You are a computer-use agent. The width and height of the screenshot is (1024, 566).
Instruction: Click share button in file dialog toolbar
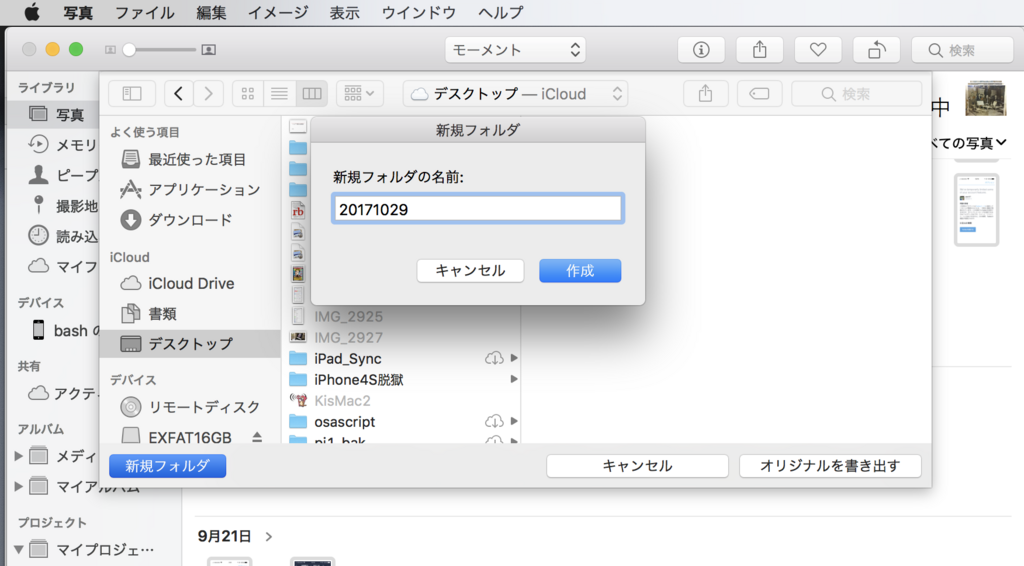click(705, 93)
